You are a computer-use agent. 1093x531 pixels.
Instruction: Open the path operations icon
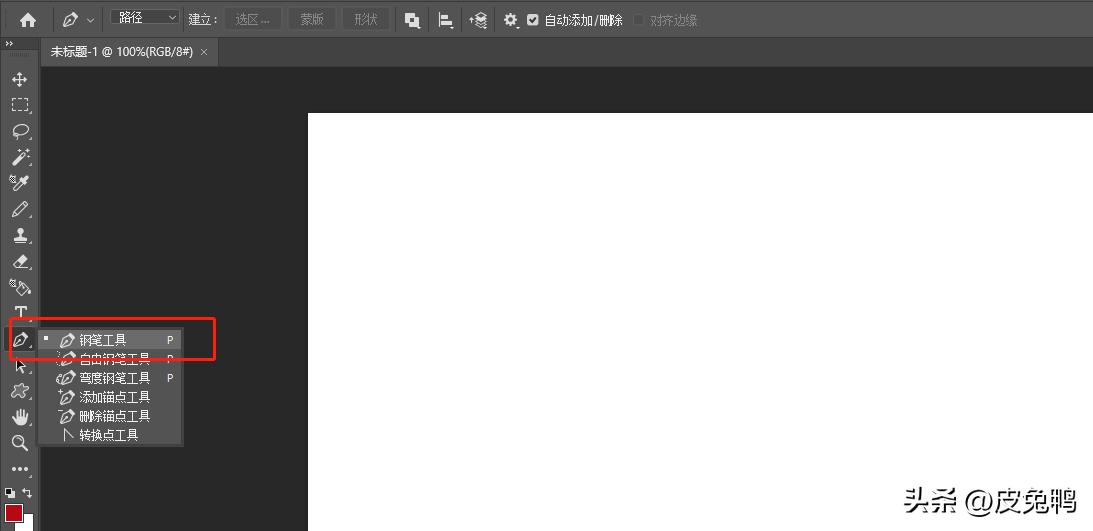point(413,21)
